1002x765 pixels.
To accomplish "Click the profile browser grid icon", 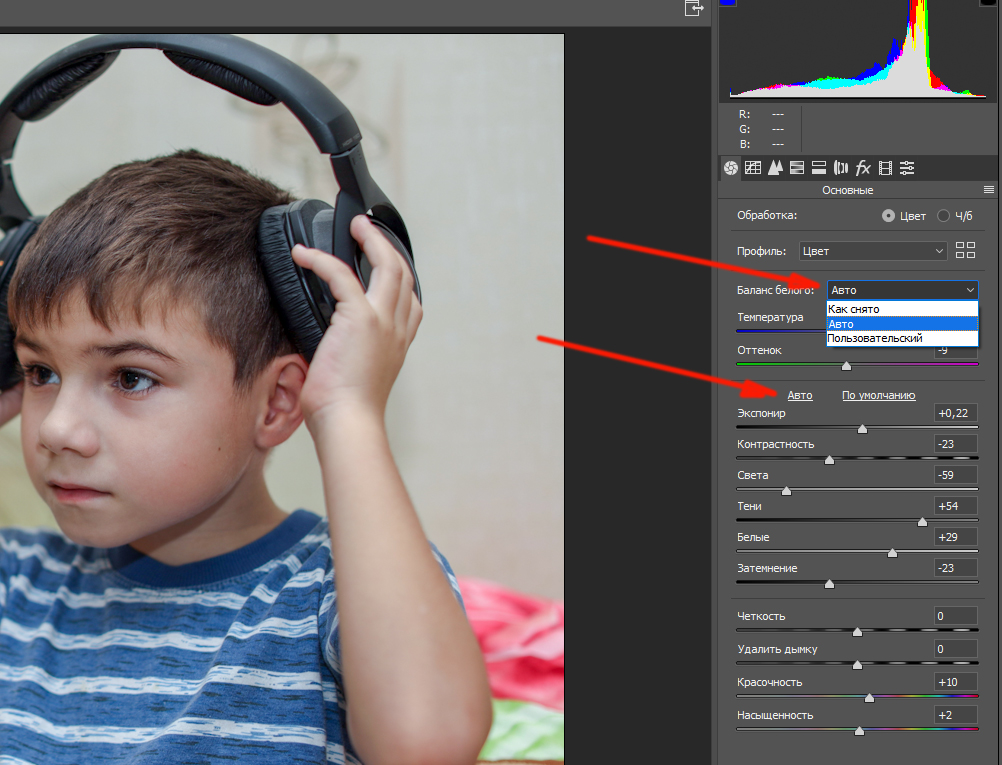I will coord(965,251).
